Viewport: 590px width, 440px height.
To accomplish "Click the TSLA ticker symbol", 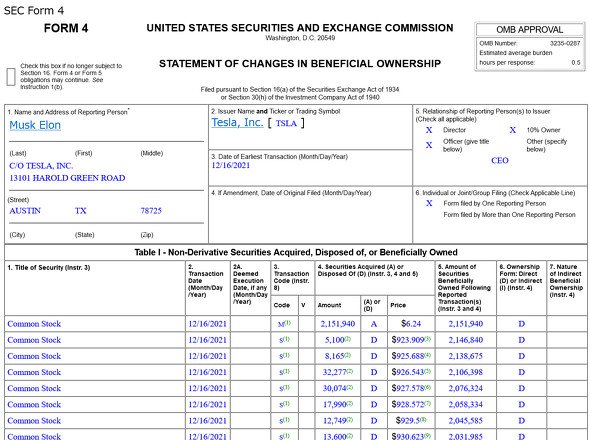I will (x=286, y=123).
